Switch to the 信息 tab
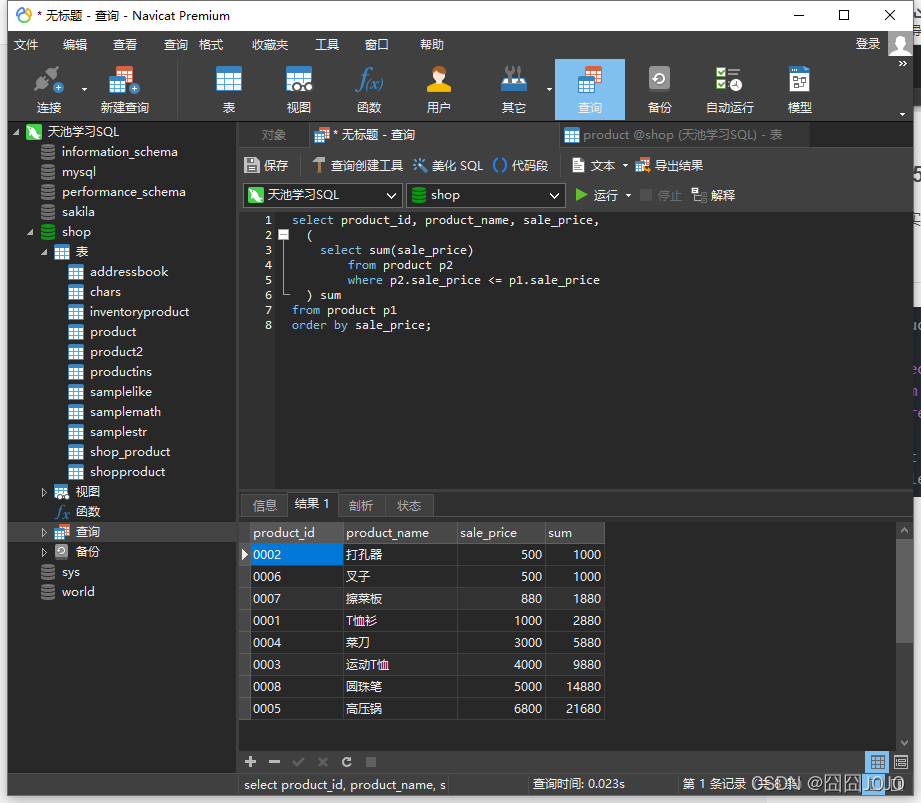Screen dimensions: 921x803 coord(264,505)
